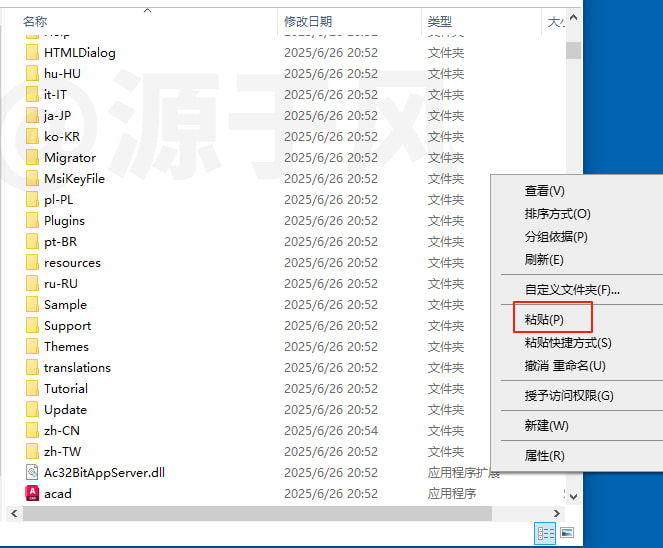663x548 pixels.
Task: Click the Tutorial folder icon
Action: 32,389
